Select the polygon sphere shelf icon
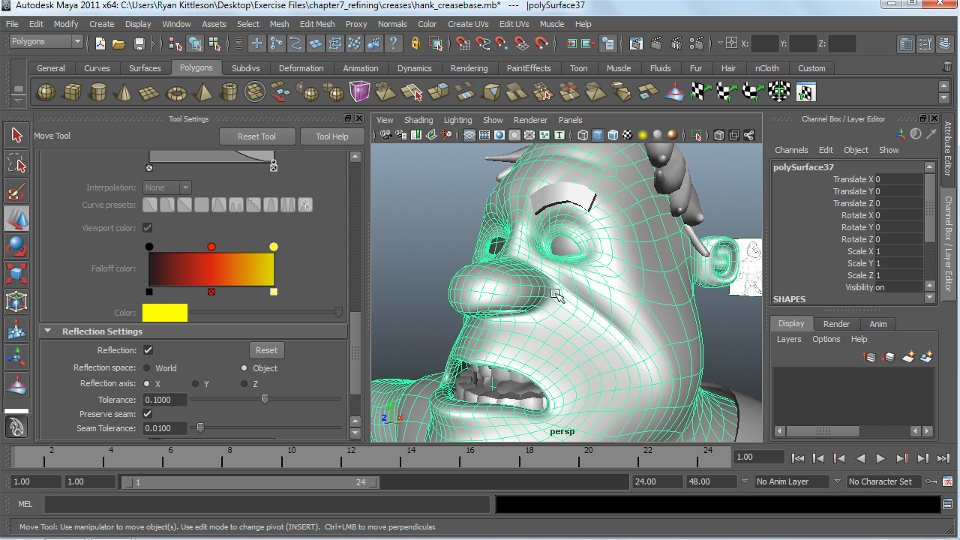960x540 pixels. 46,93
